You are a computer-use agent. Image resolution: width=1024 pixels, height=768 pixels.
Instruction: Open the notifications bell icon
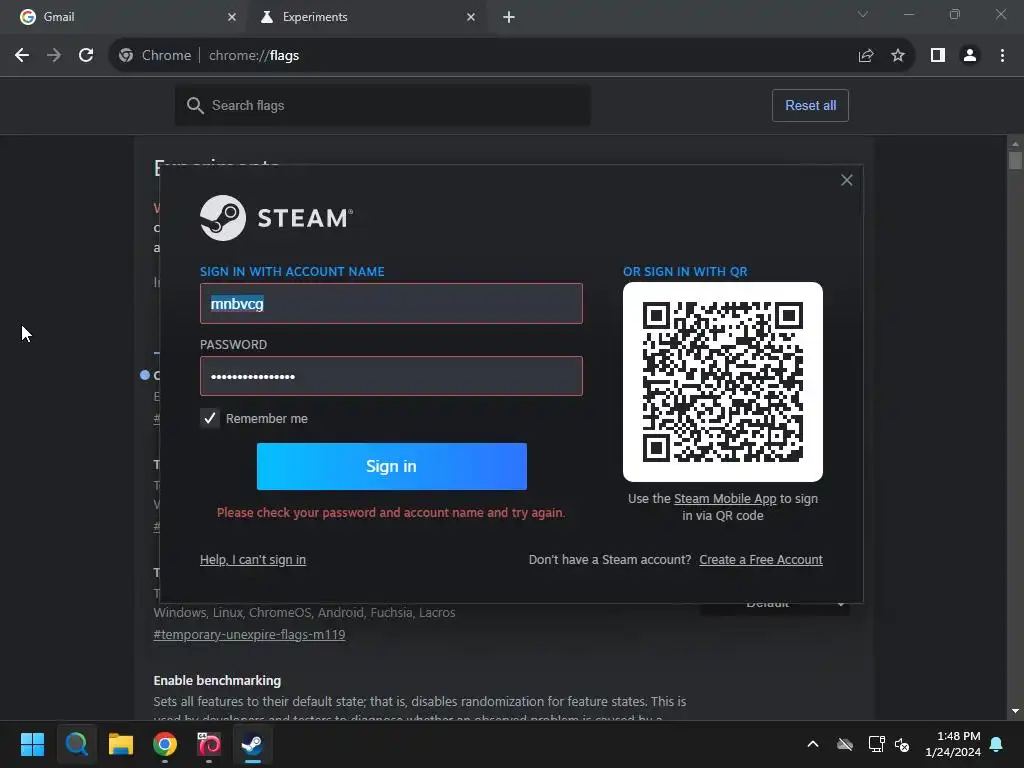pyautogui.click(x=997, y=744)
